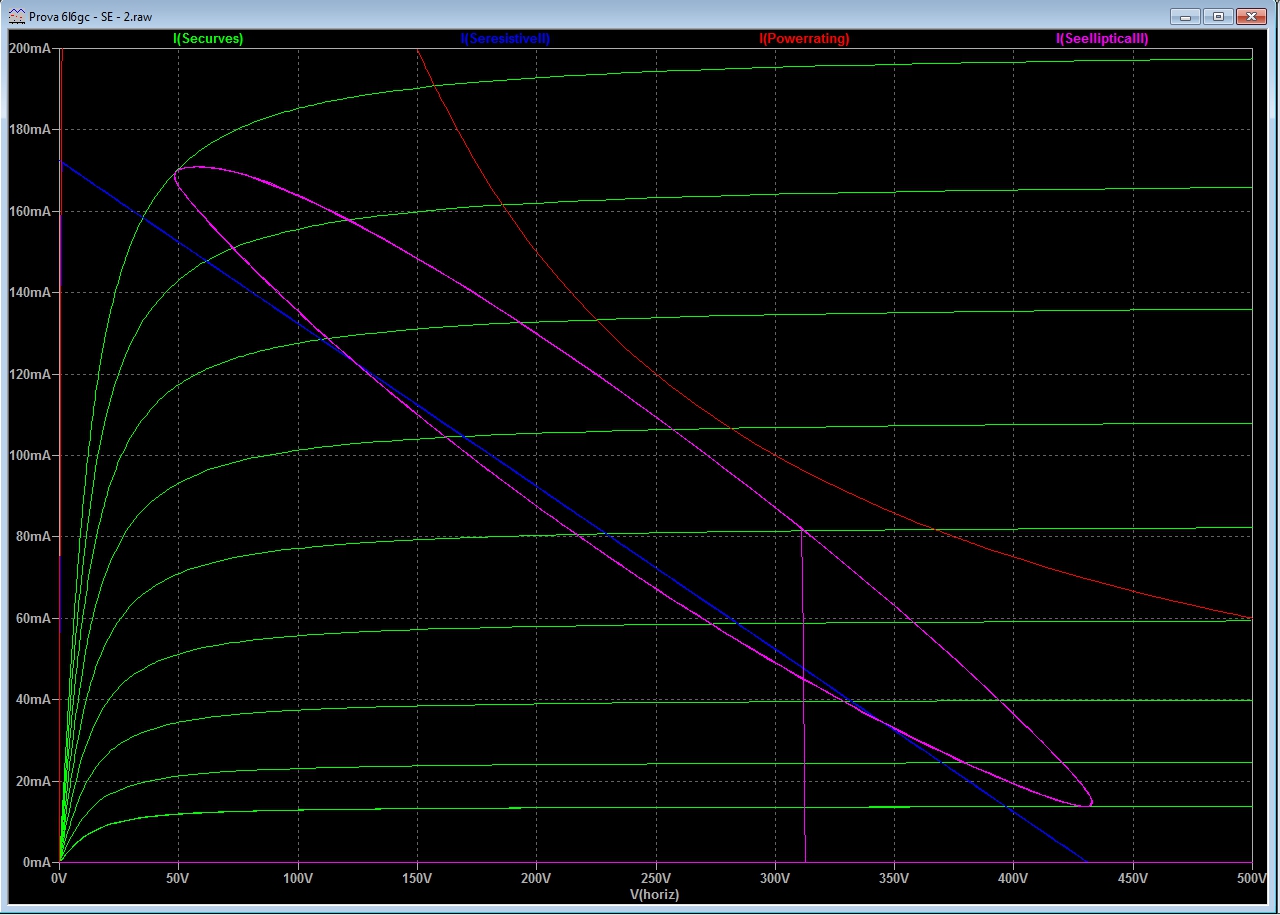The width and height of the screenshot is (1280, 915).
Task: Click the 100V horizontal axis tick label
Action: 298,879
